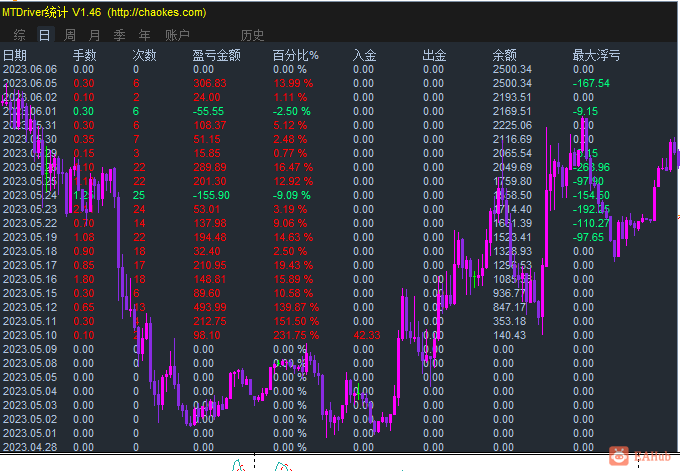Click the 余额 column header
The image size is (680, 471).
pyautogui.click(x=504, y=55)
